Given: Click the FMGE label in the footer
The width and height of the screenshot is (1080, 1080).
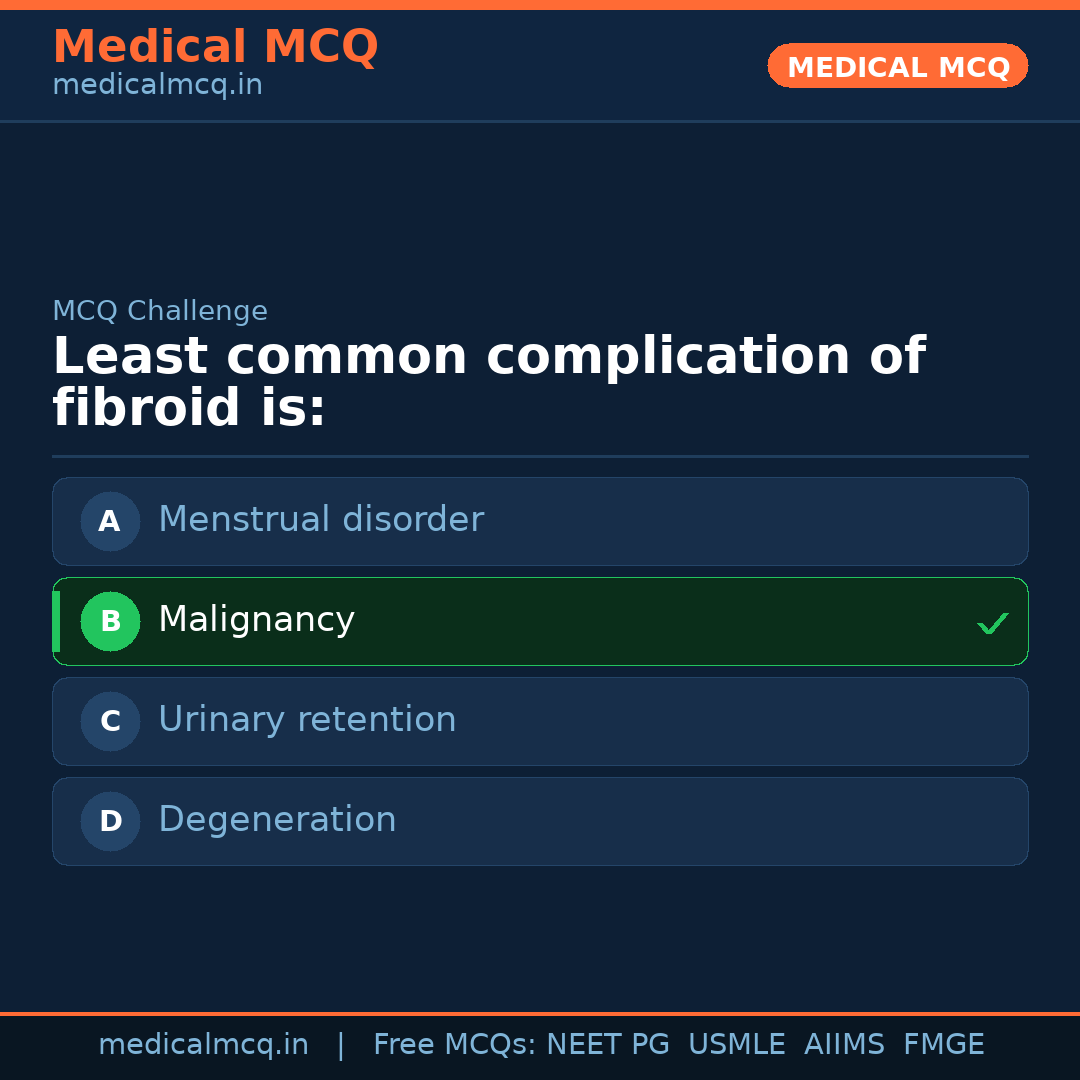Looking at the screenshot, I should pyautogui.click(x=943, y=1044).
